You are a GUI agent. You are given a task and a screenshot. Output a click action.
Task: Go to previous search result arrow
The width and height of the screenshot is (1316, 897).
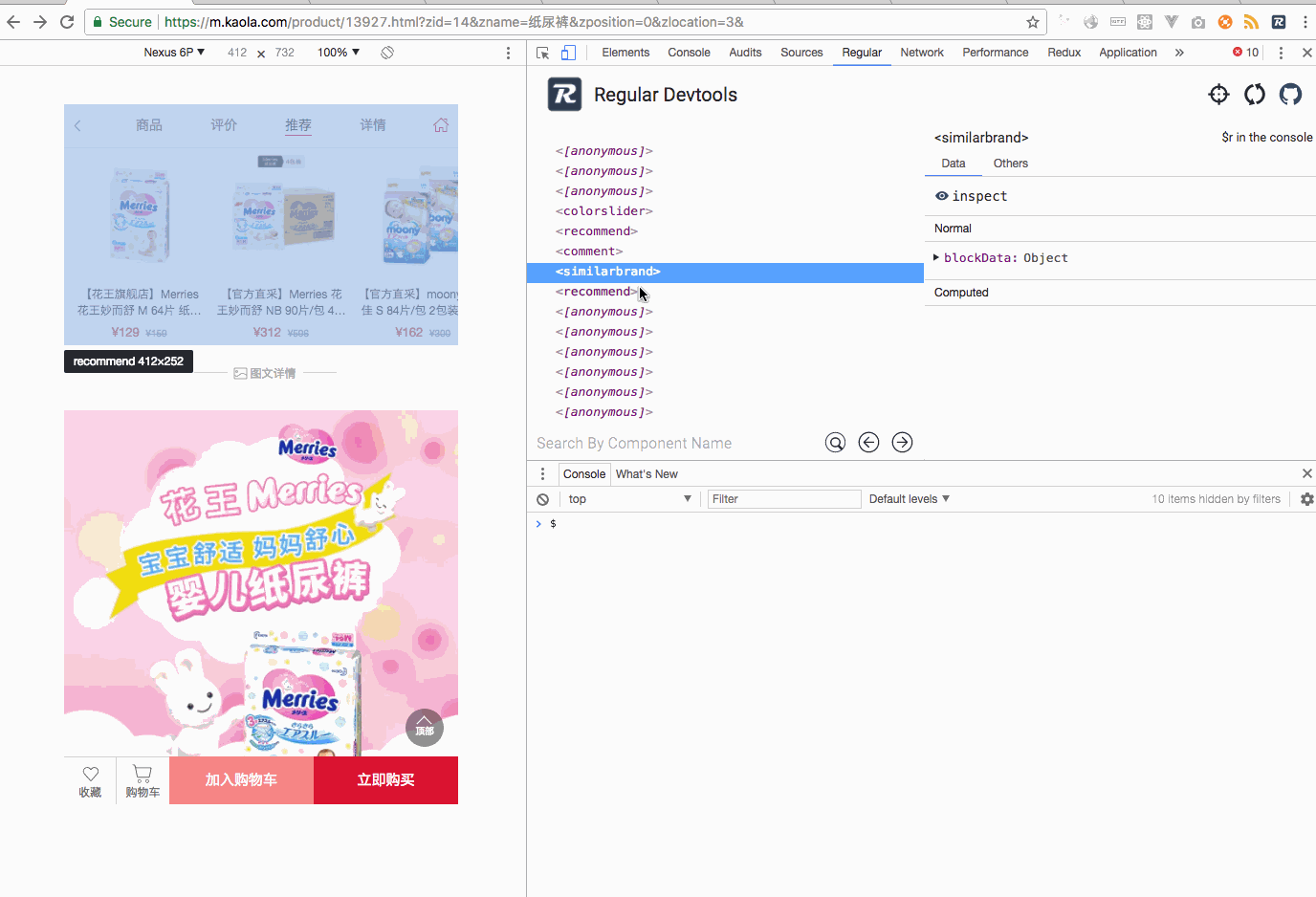(x=868, y=442)
